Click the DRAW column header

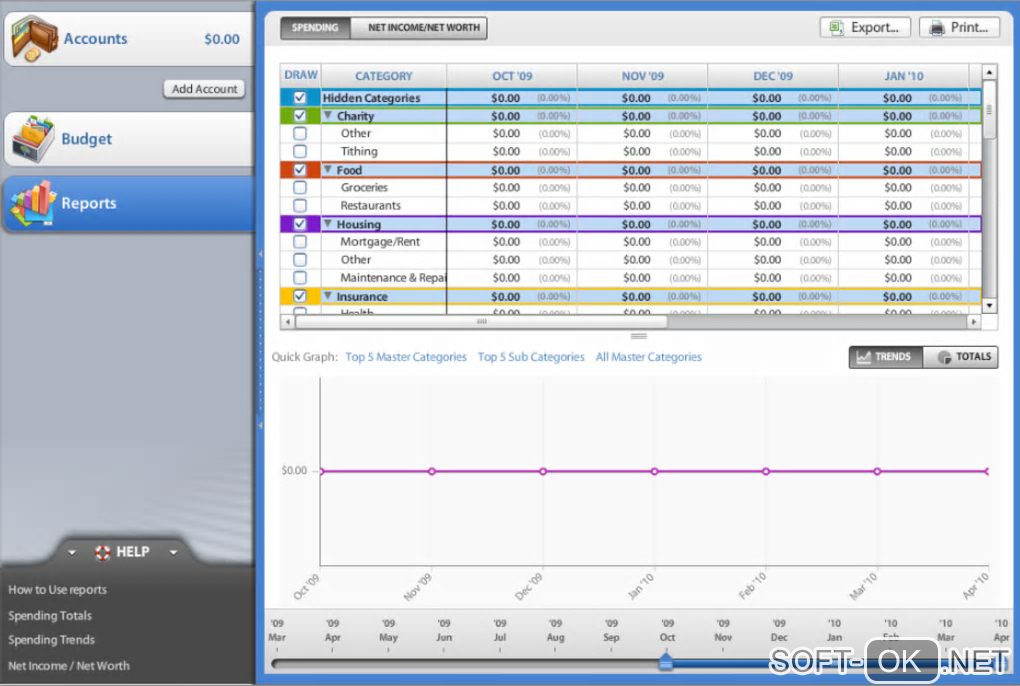click(301, 75)
